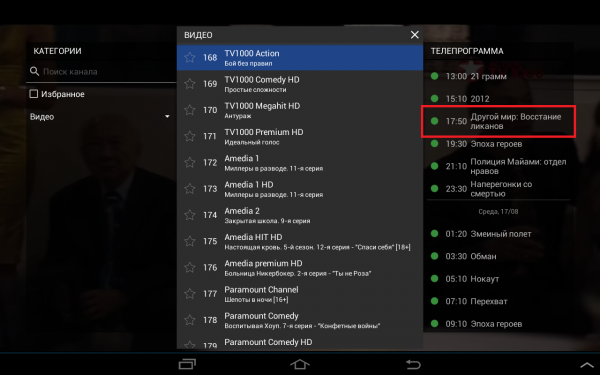The width and height of the screenshot is (600, 375).
Task: Select channel Amedia 1 HD
Action: click(x=300, y=189)
